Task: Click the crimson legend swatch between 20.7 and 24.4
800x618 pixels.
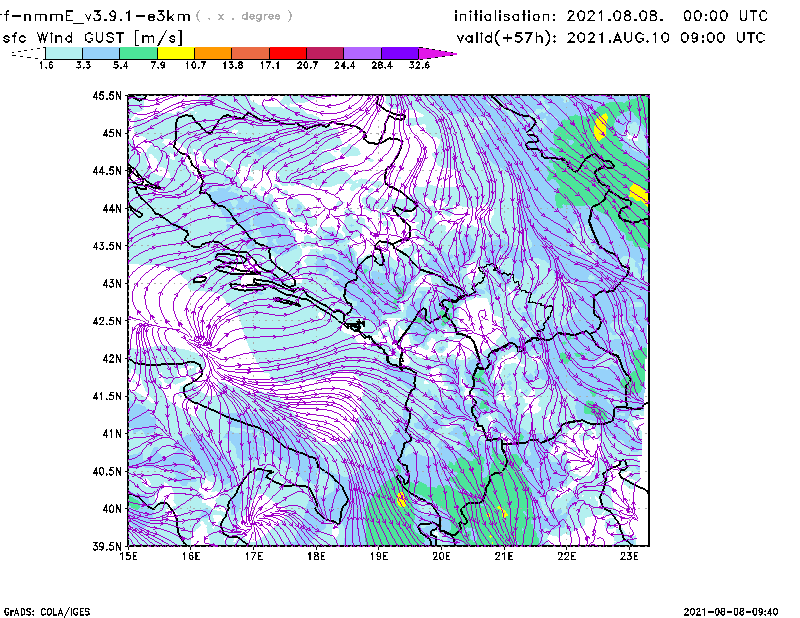Action: [x=325, y=53]
